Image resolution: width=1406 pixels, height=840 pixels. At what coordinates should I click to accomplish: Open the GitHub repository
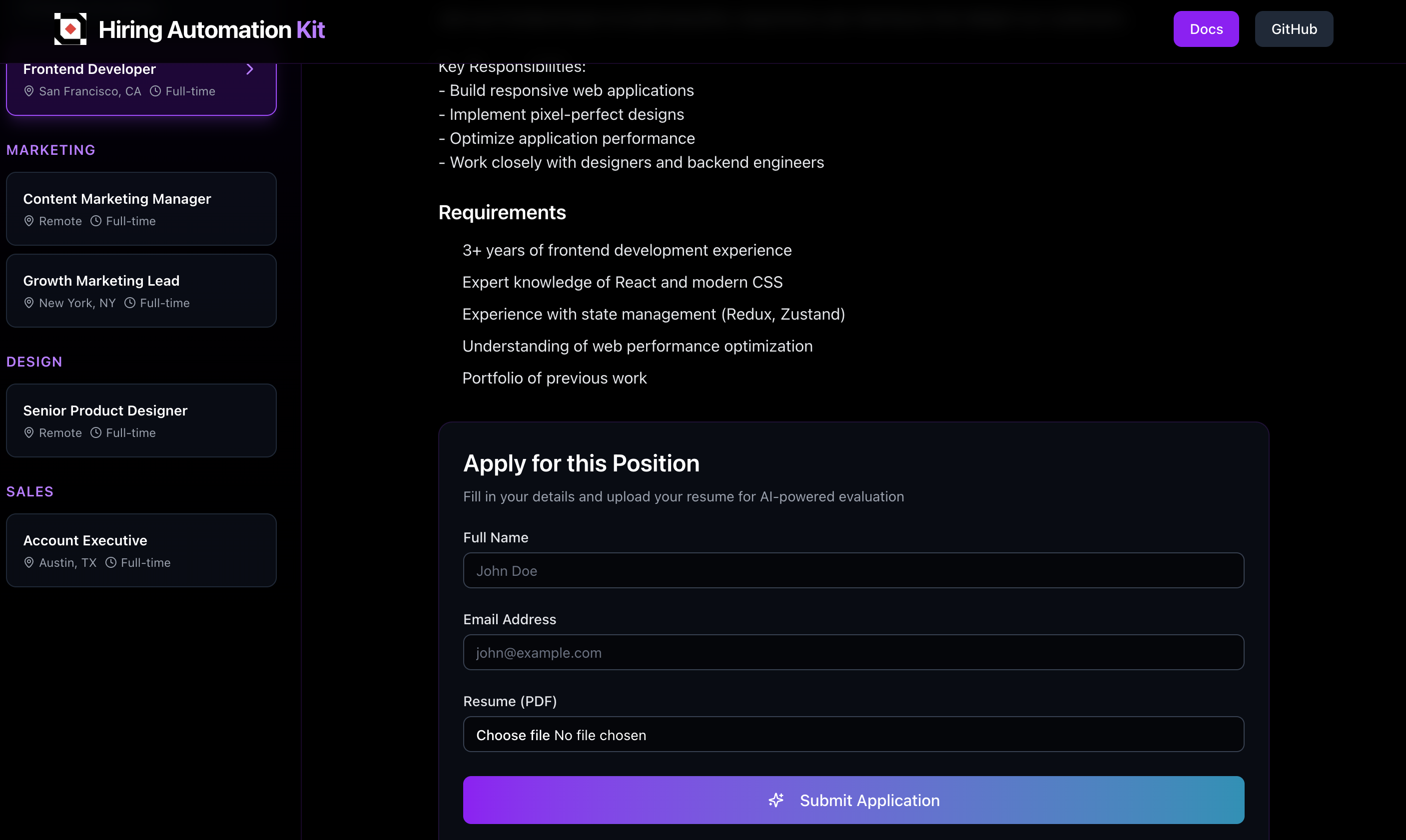pyautogui.click(x=1294, y=29)
